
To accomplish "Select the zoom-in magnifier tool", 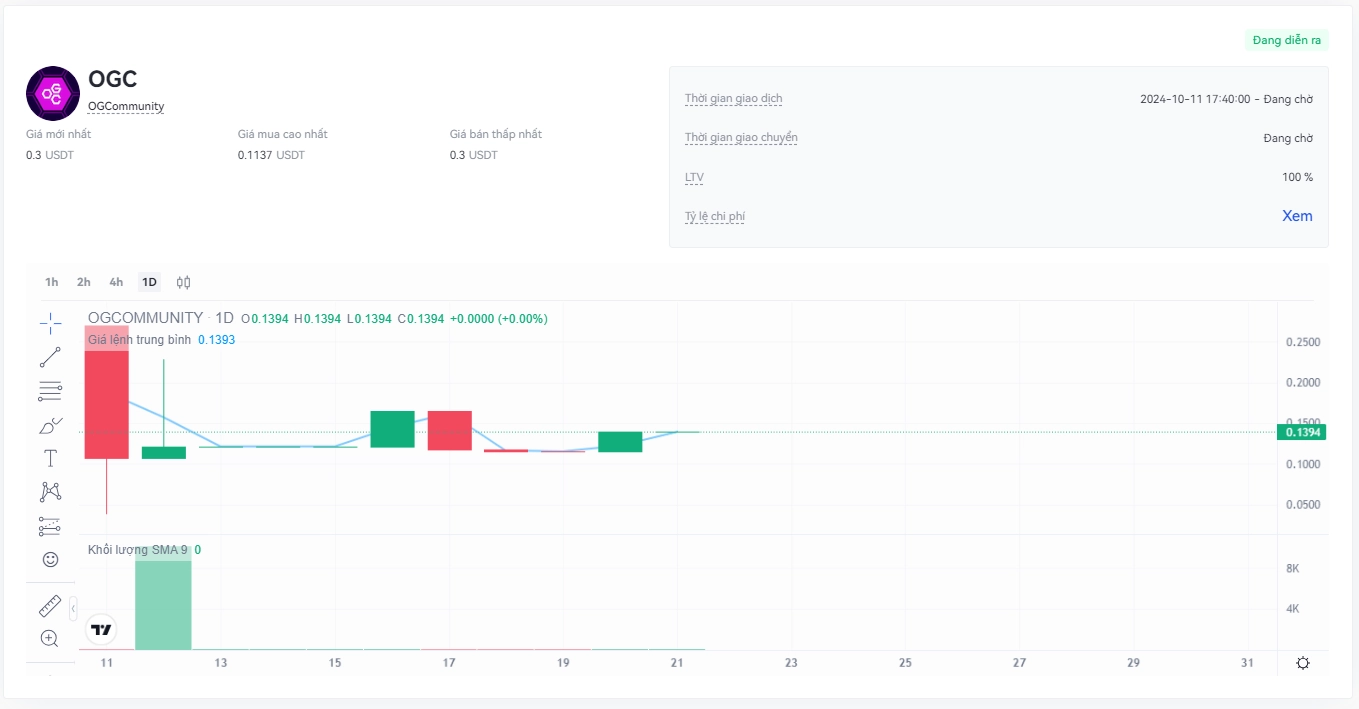I will [x=50, y=637].
